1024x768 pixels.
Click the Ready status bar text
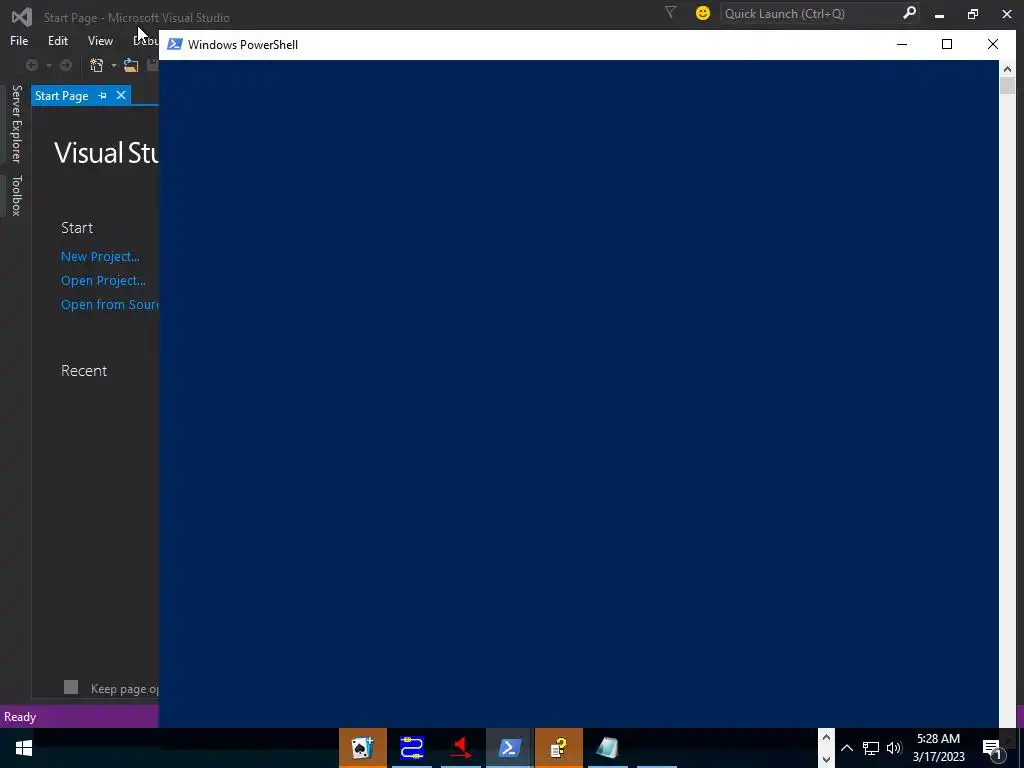pos(20,717)
